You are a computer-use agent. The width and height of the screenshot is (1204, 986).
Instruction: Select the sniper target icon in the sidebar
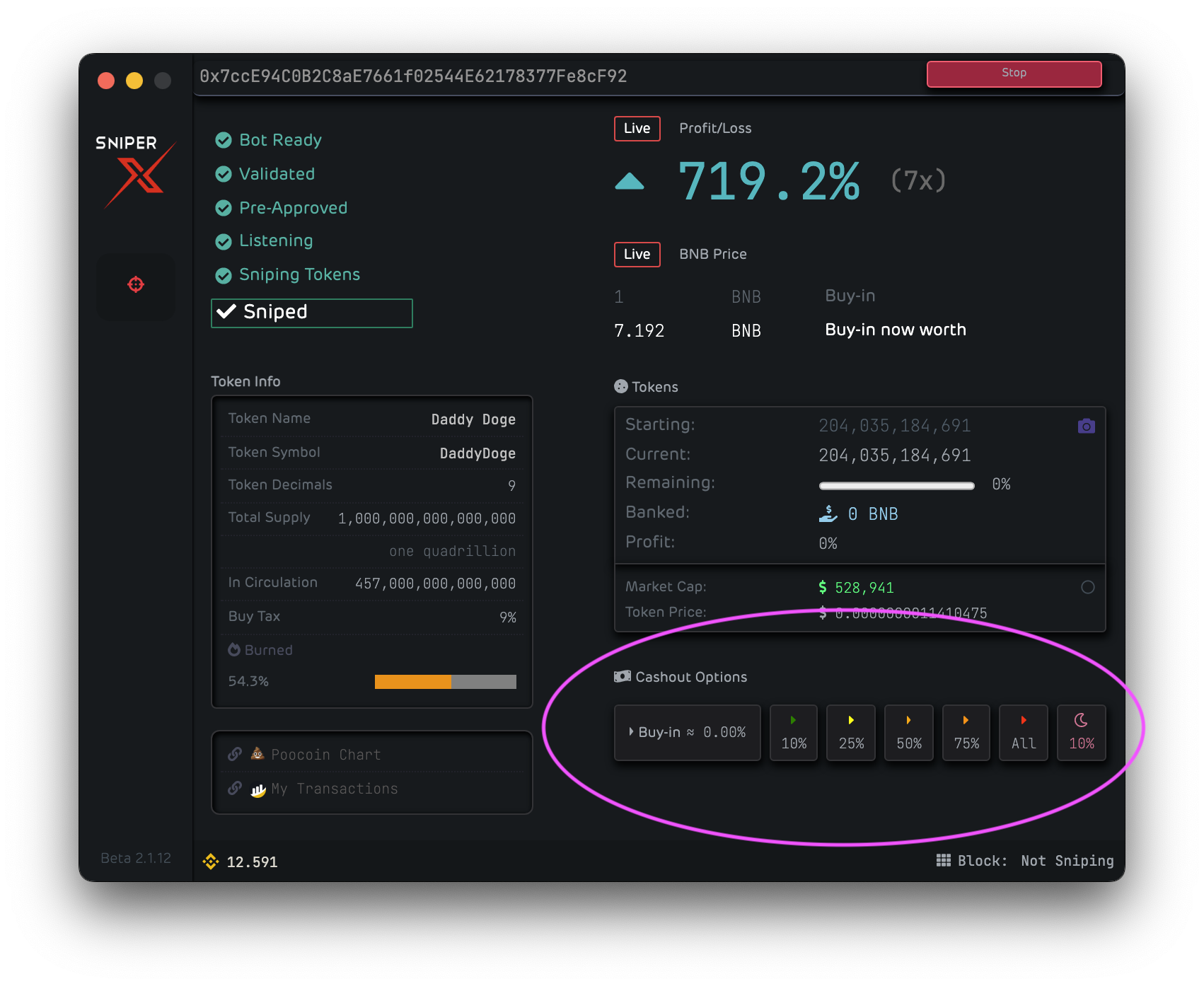(x=135, y=286)
